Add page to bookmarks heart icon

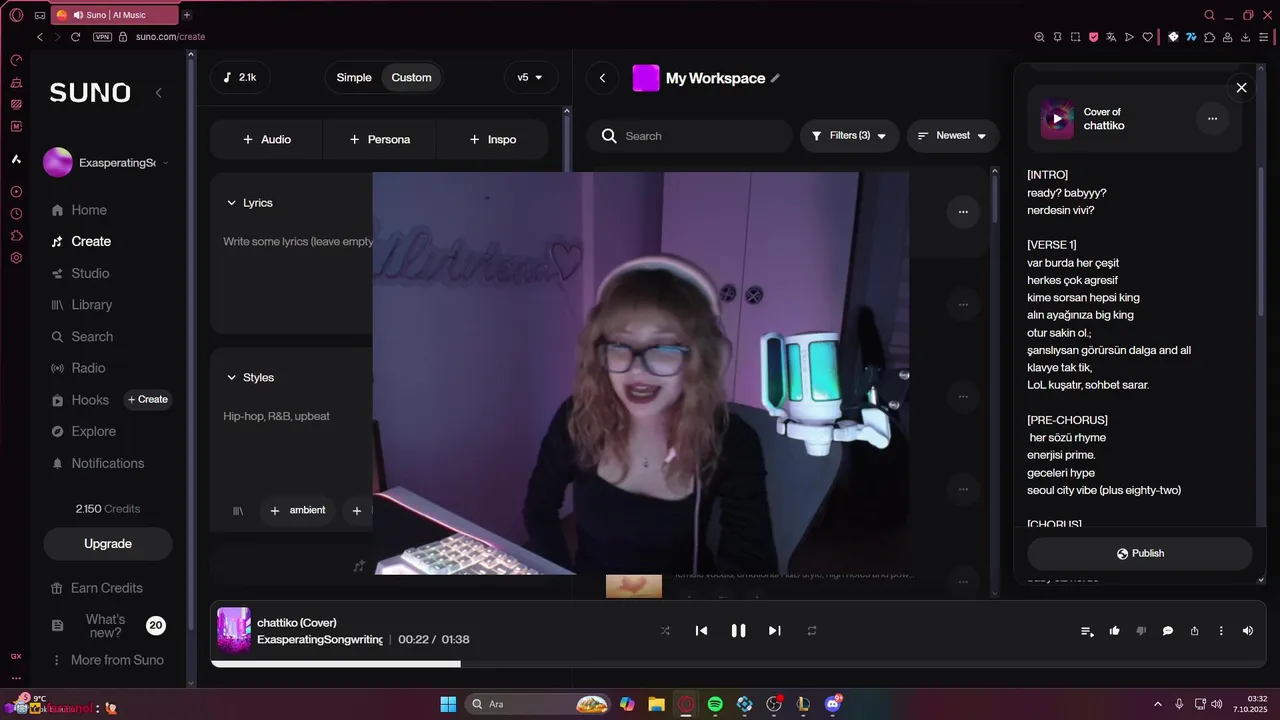coord(1146,37)
